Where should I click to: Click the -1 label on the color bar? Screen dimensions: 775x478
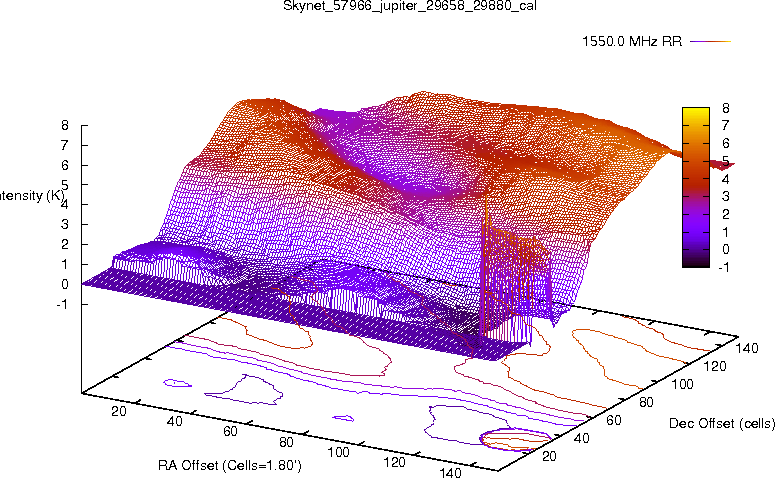pos(723,267)
